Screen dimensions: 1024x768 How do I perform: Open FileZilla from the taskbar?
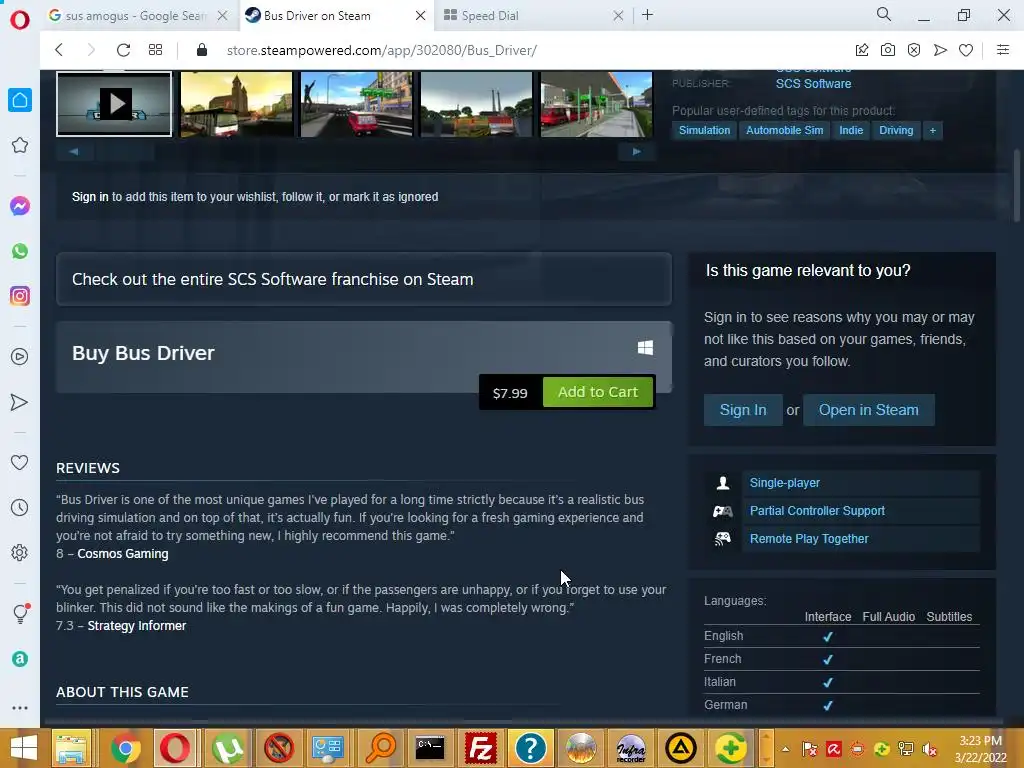tap(481, 748)
